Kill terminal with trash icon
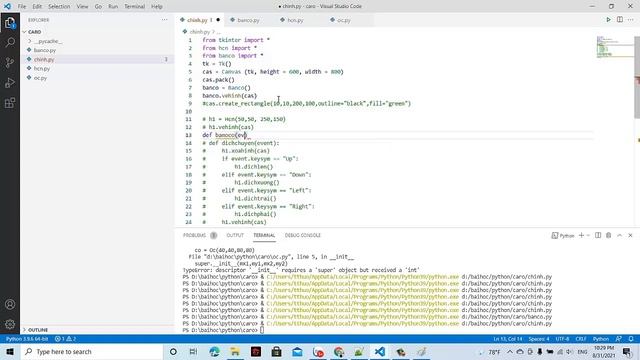The width and height of the screenshot is (640, 360). coord(609,235)
